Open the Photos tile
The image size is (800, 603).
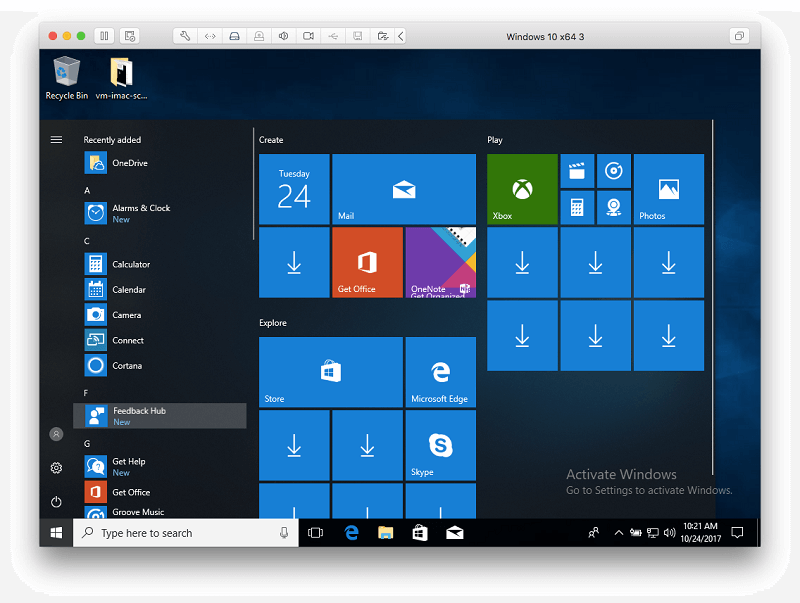click(669, 189)
